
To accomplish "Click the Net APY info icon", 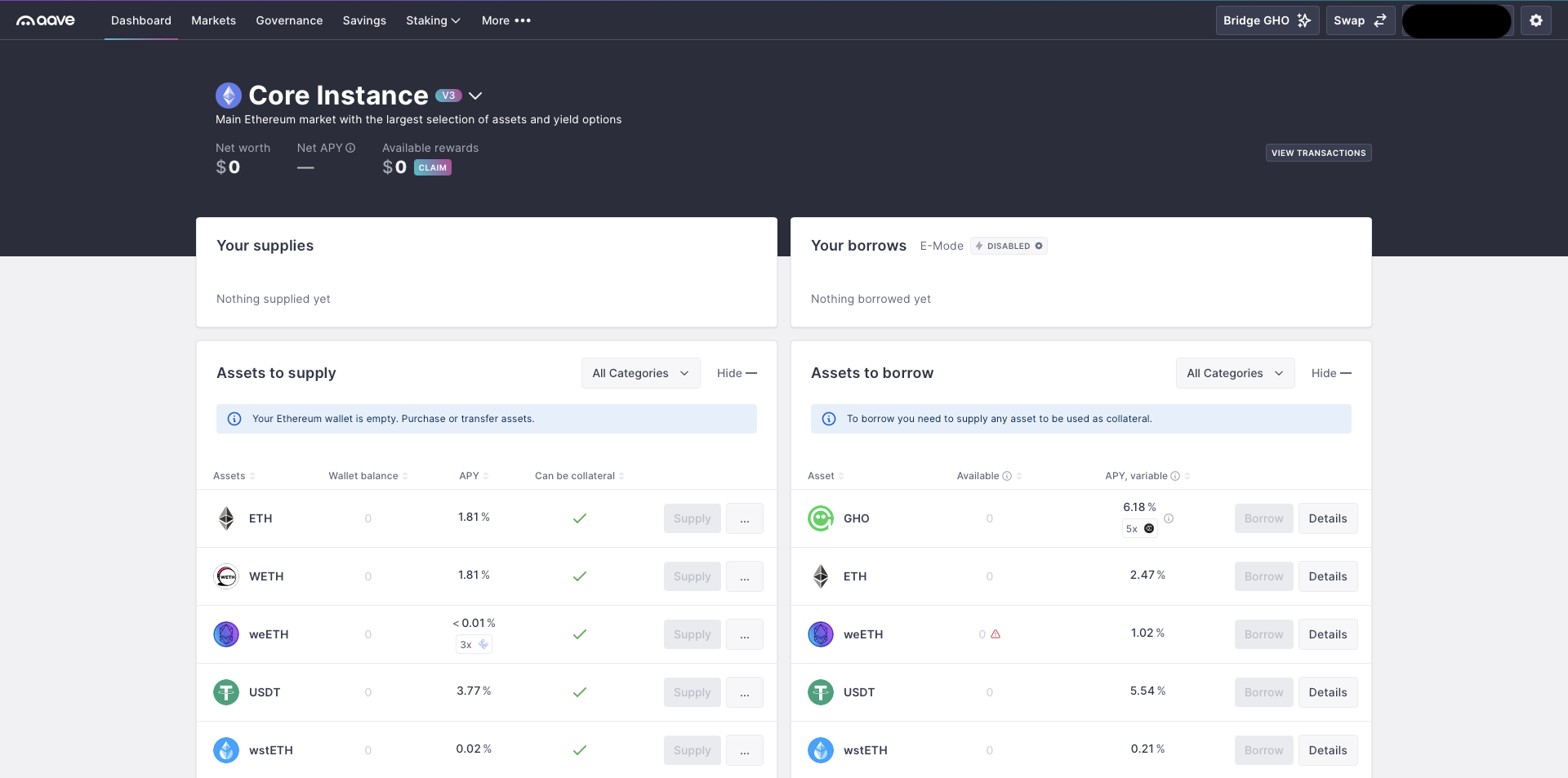I will click(x=350, y=148).
